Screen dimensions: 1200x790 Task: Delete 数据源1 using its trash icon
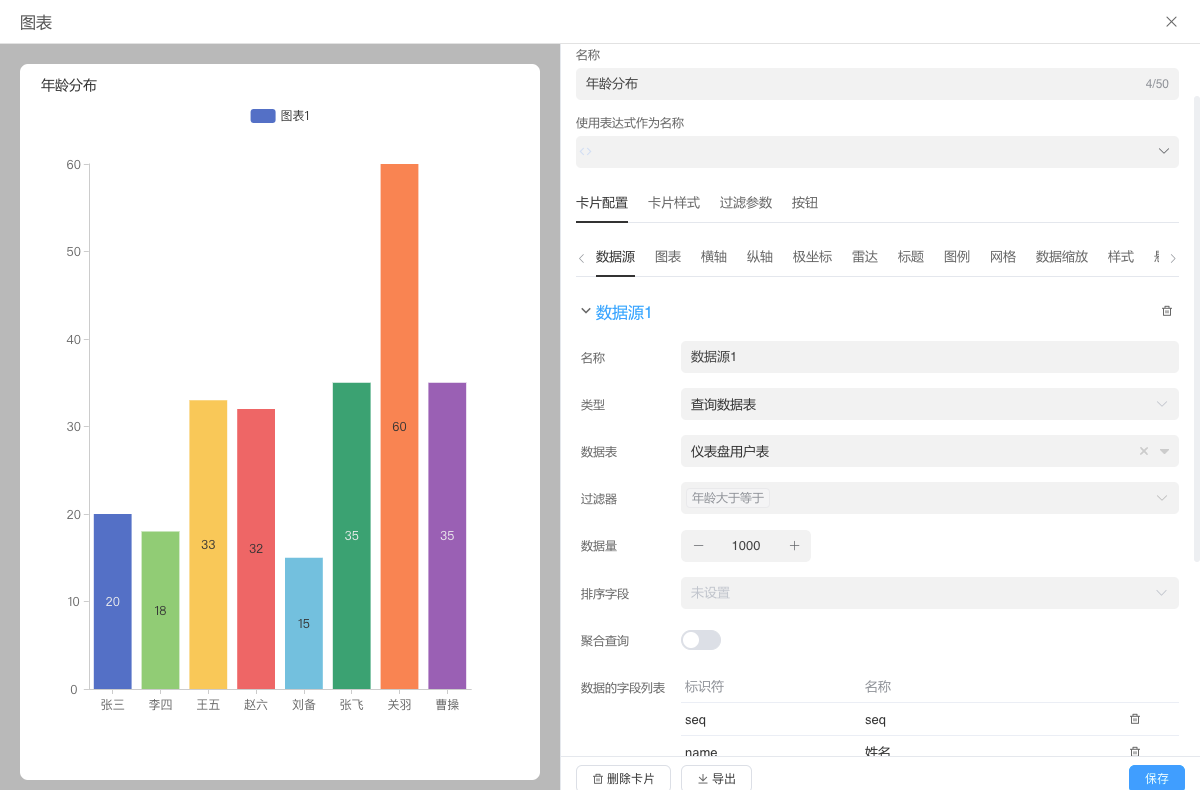(1166, 311)
